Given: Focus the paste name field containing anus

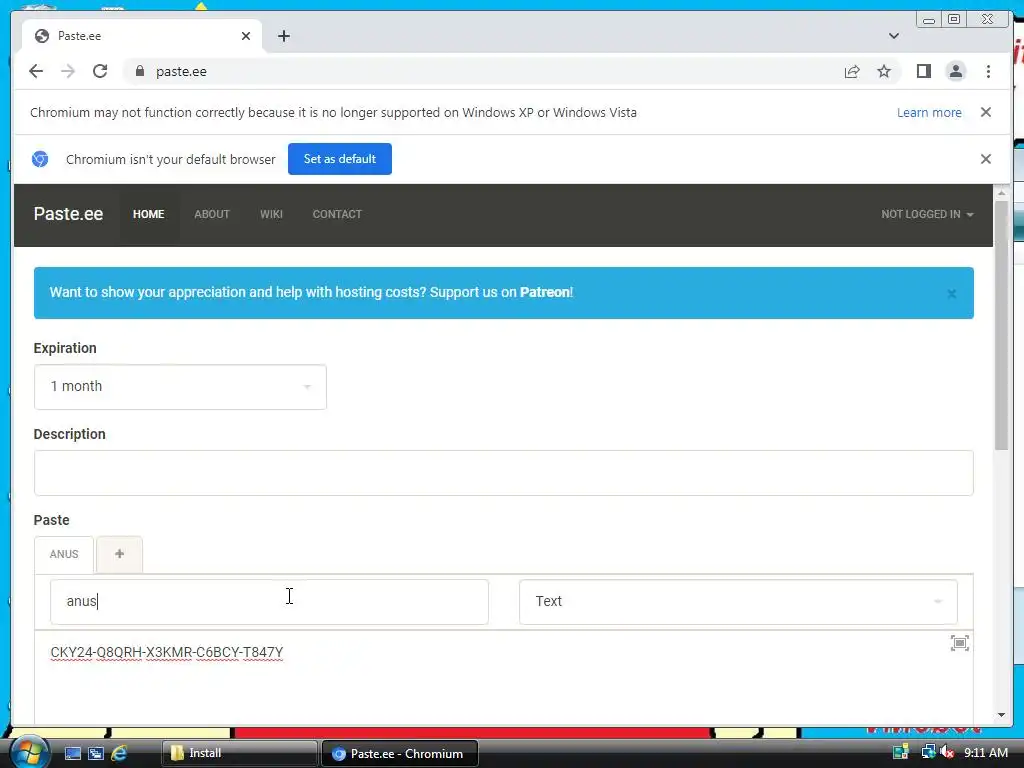Looking at the screenshot, I should pyautogui.click(x=269, y=601).
